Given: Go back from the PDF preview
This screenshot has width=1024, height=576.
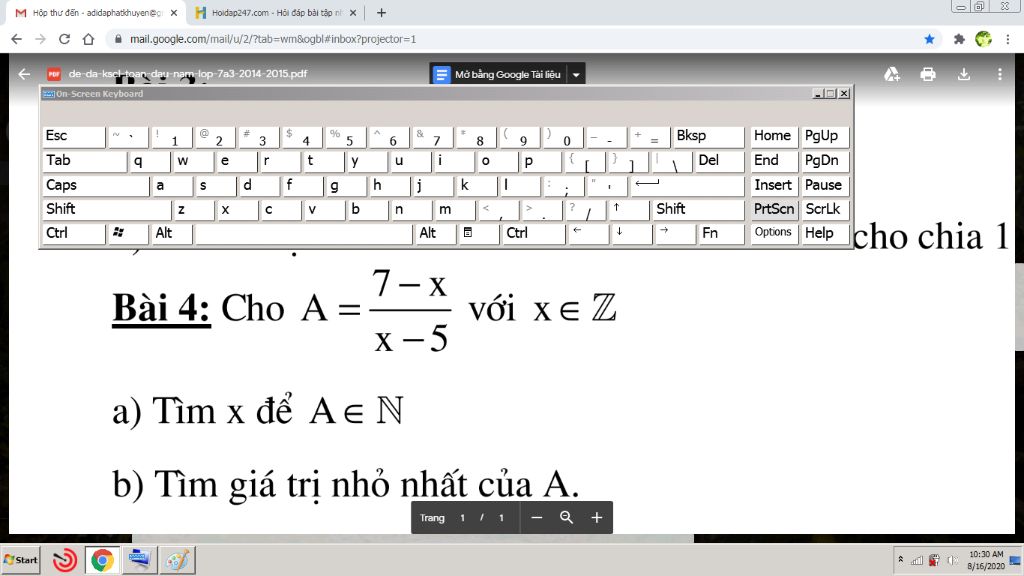Looking at the screenshot, I should pyautogui.click(x=24, y=74).
